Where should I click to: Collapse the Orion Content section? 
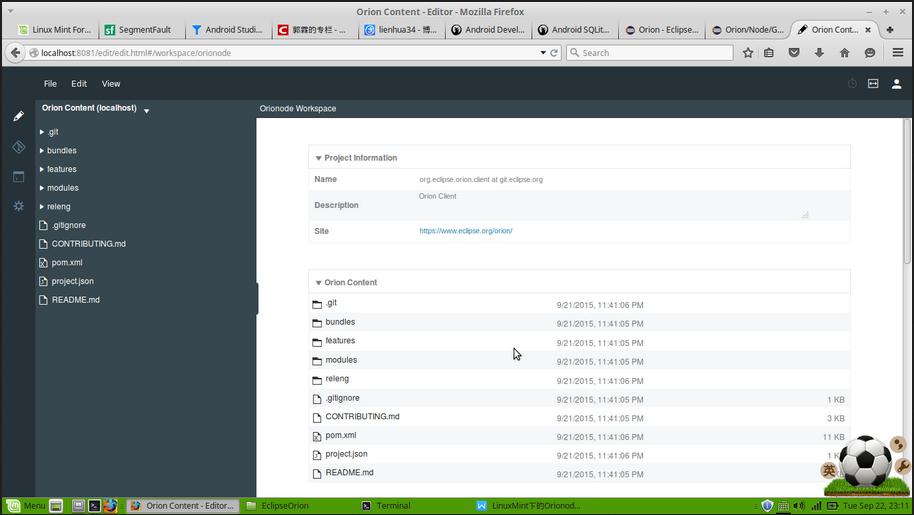318,283
